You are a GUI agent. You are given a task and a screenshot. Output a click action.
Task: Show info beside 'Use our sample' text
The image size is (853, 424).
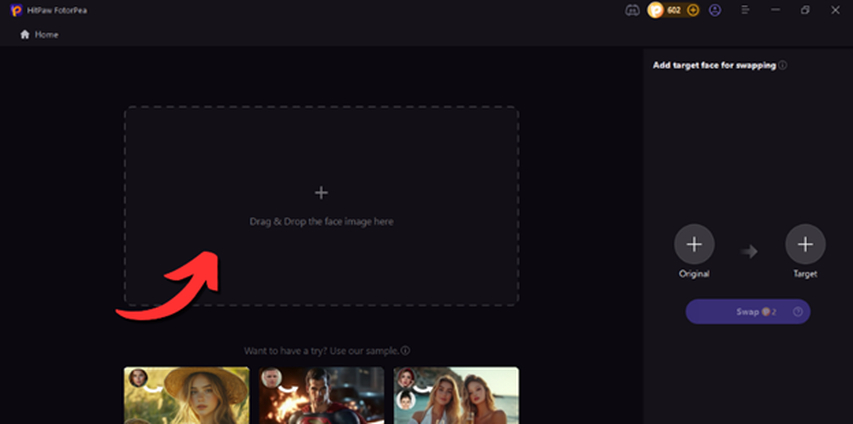(x=406, y=351)
